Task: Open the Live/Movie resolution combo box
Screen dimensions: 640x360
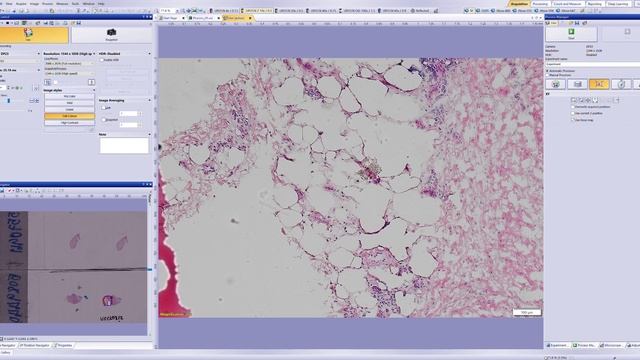Action: 69,64
